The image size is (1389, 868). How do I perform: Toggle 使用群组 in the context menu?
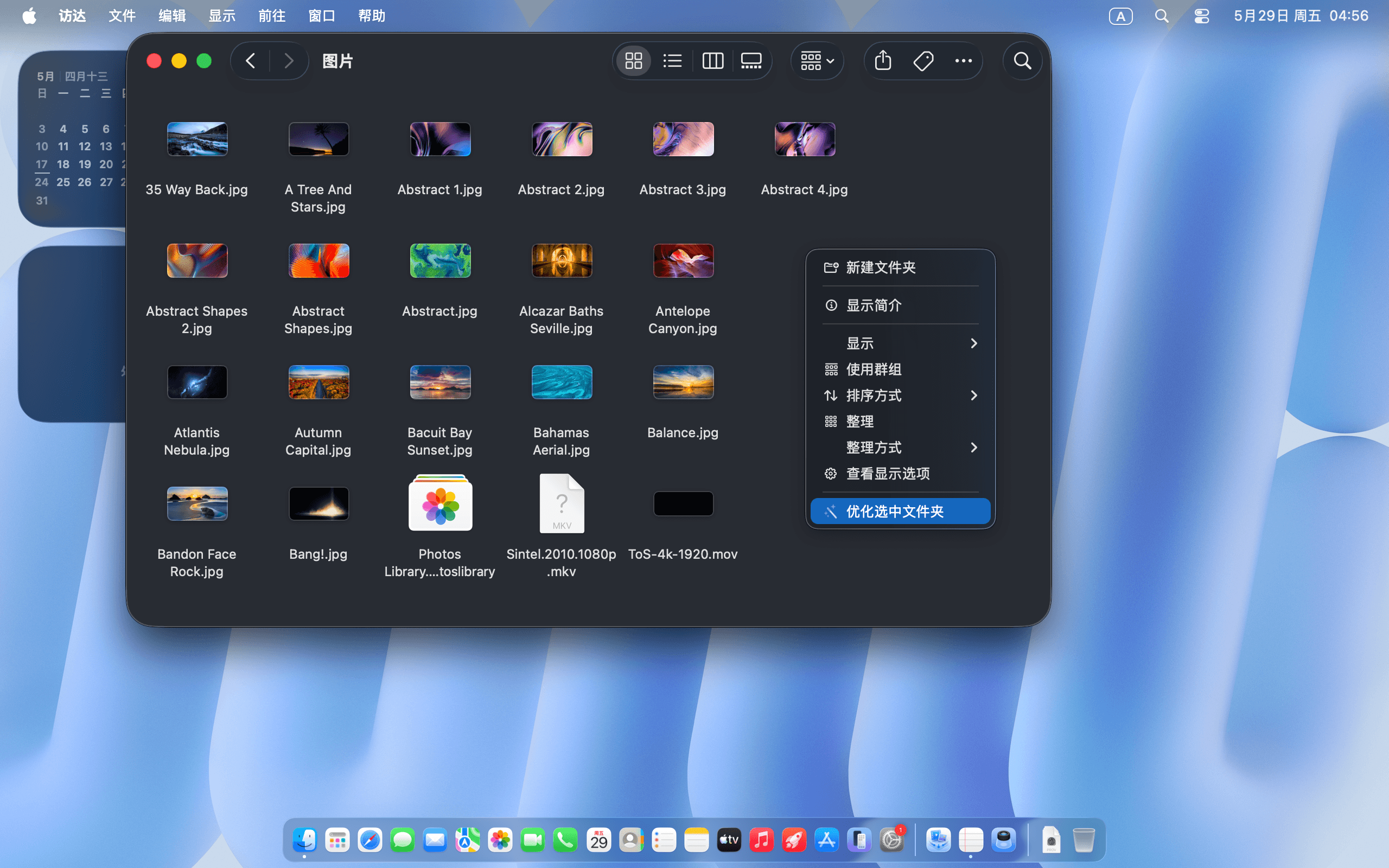click(x=901, y=369)
